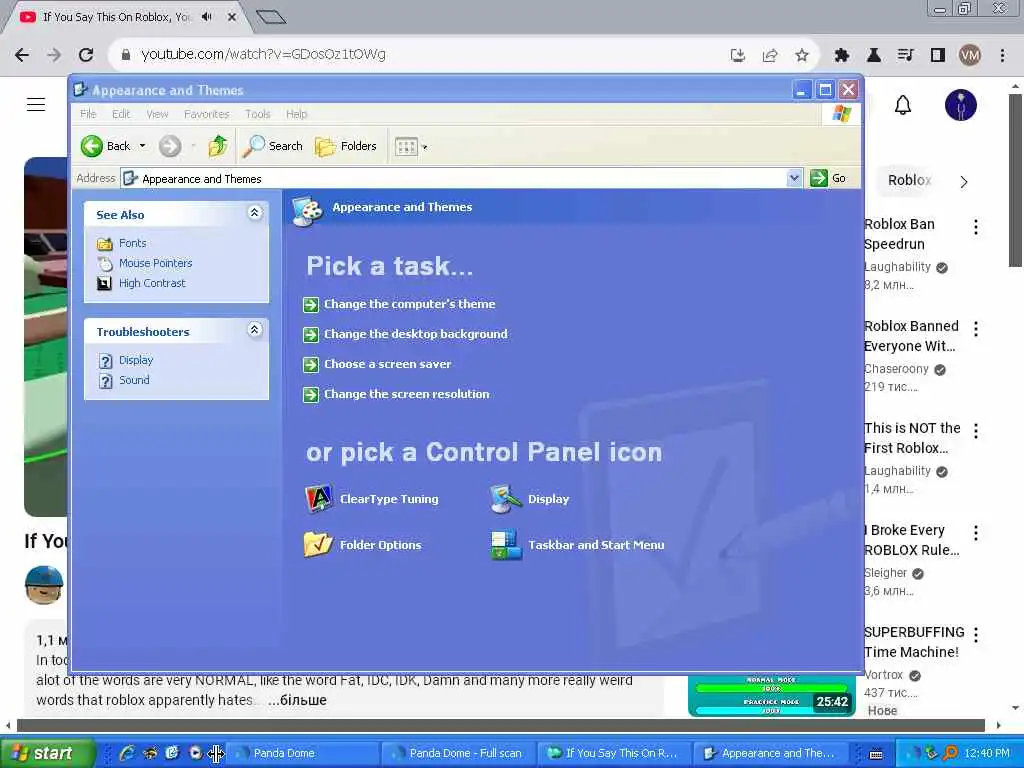Click the VM profile avatar in Chrome
This screenshot has height=768, width=1024.
[970, 56]
